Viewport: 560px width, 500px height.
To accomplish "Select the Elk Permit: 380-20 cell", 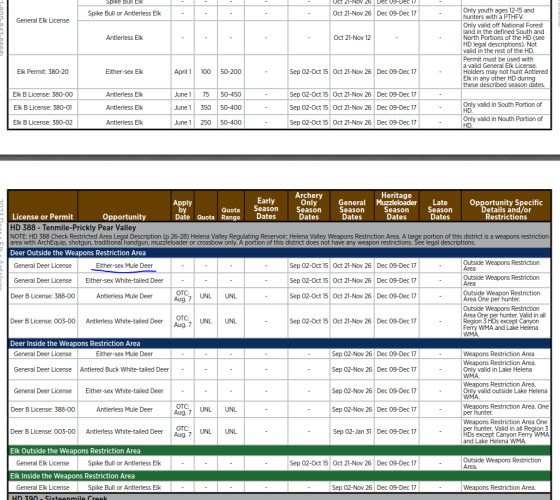I will (x=42, y=72).
